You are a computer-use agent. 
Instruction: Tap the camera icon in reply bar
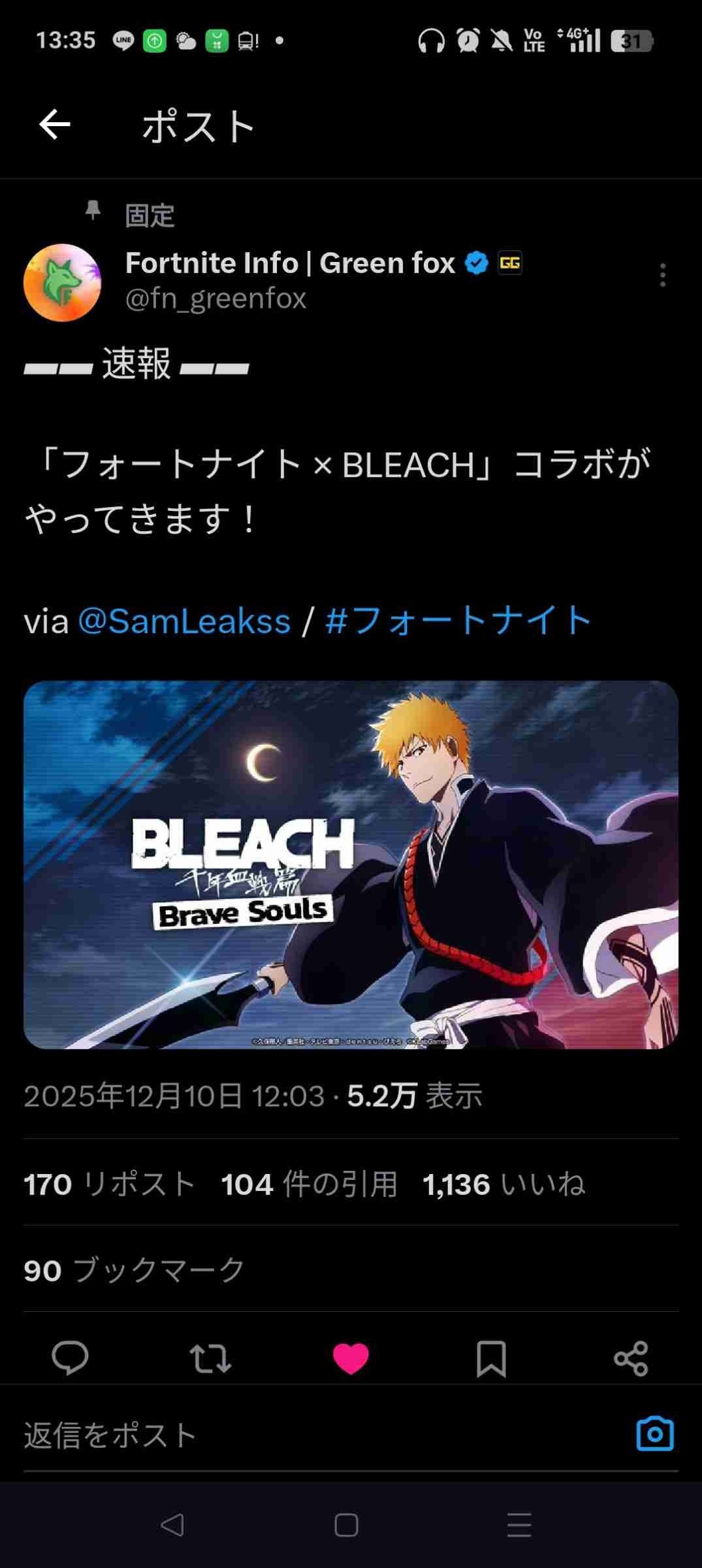(x=655, y=1433)
